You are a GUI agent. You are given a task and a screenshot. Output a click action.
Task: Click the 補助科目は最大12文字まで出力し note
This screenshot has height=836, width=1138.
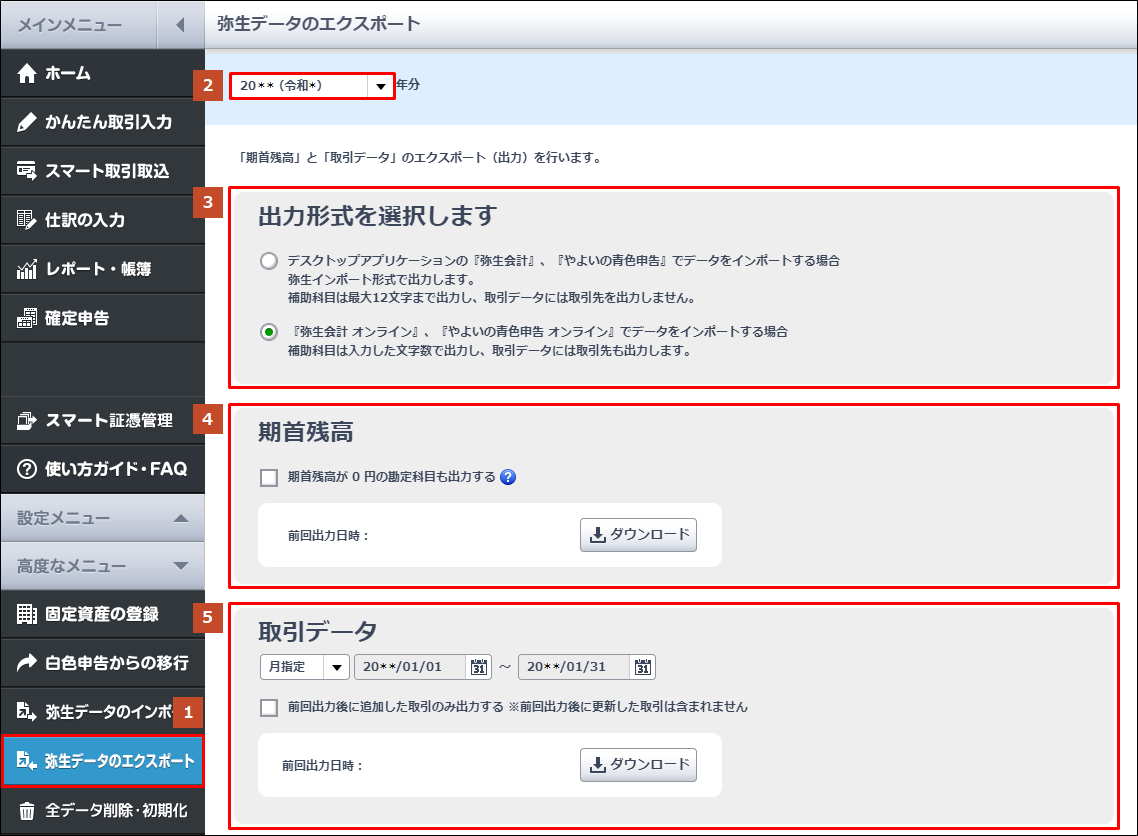[x=493, y=298]
